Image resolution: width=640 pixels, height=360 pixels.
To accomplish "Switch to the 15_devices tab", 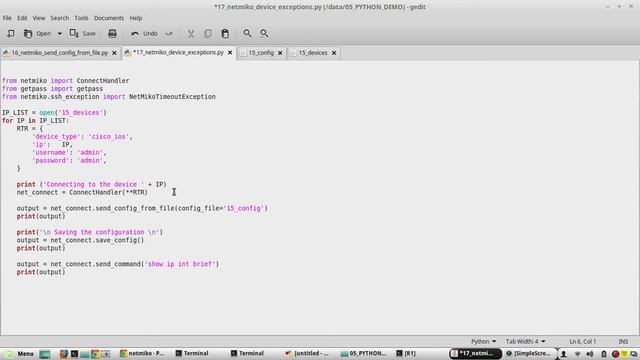I will click(313, 53).
